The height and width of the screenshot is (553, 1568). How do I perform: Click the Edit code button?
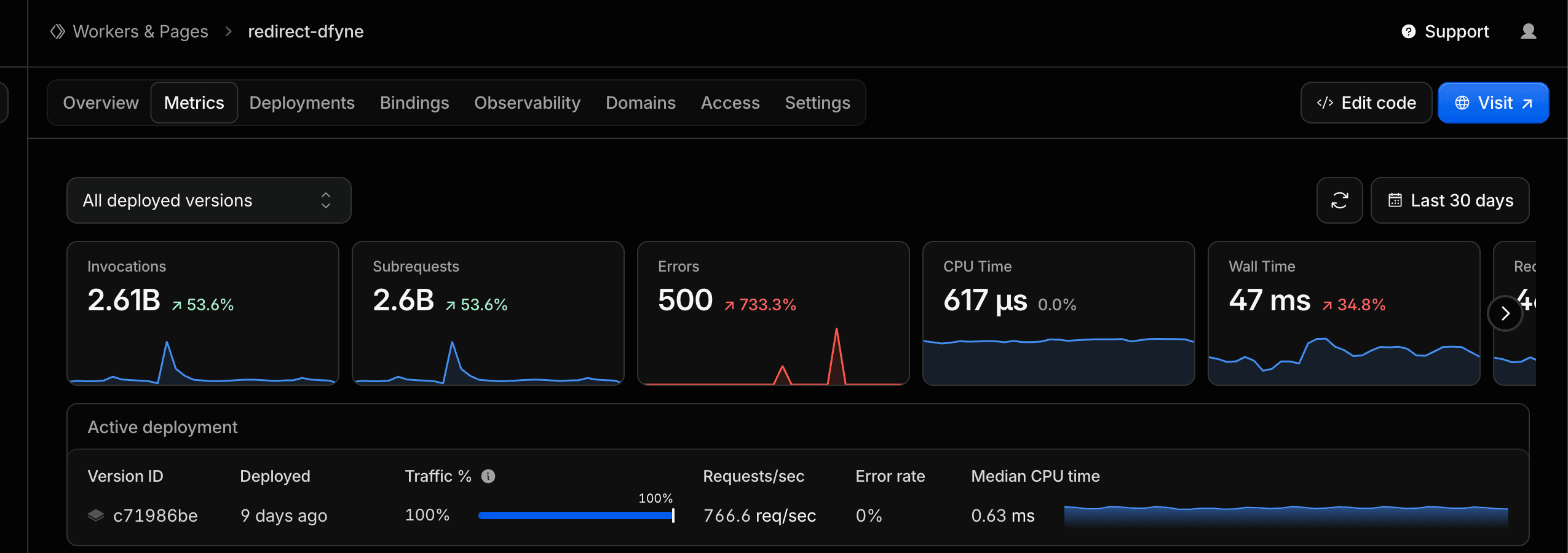pos(1366,103)
